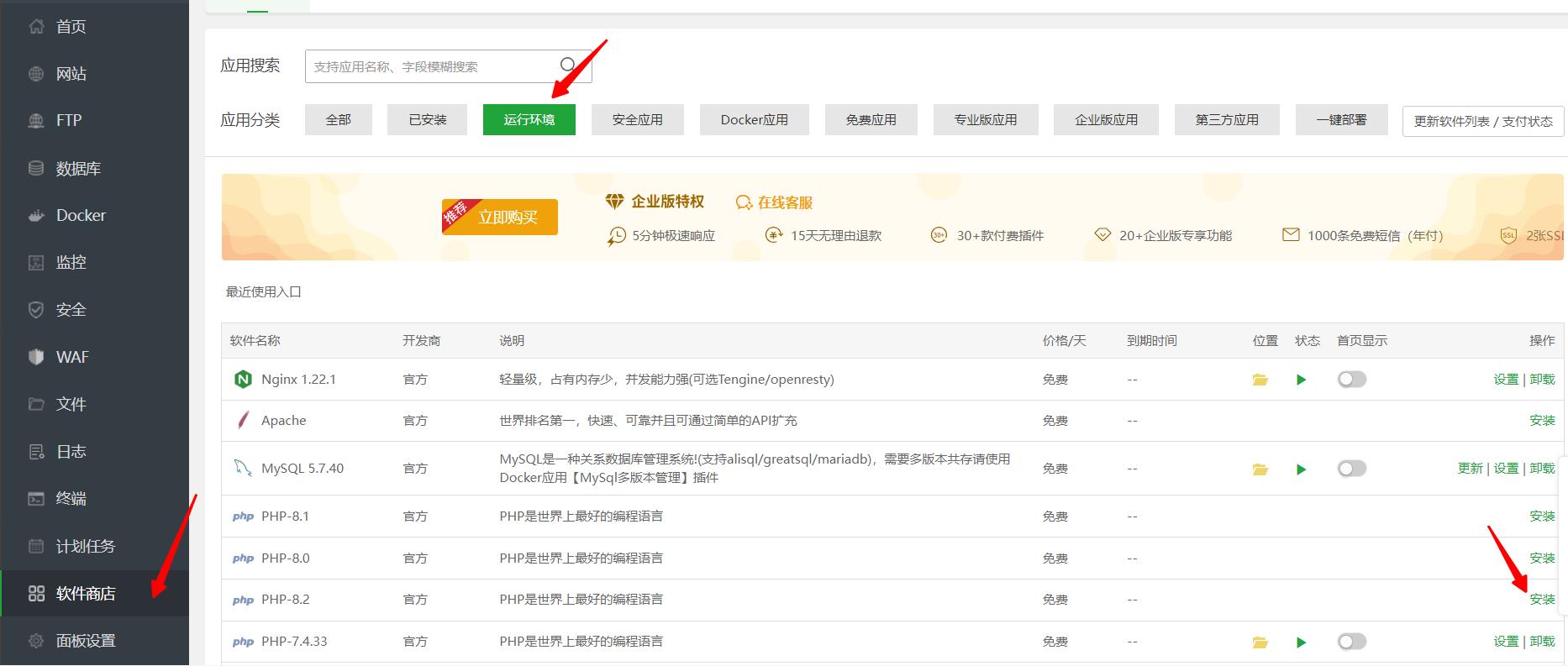Open PHP-7.4.33 设置 link
Image resolution: width=1568 pixels, height=666 pixels.
(x=1506, y=642)
